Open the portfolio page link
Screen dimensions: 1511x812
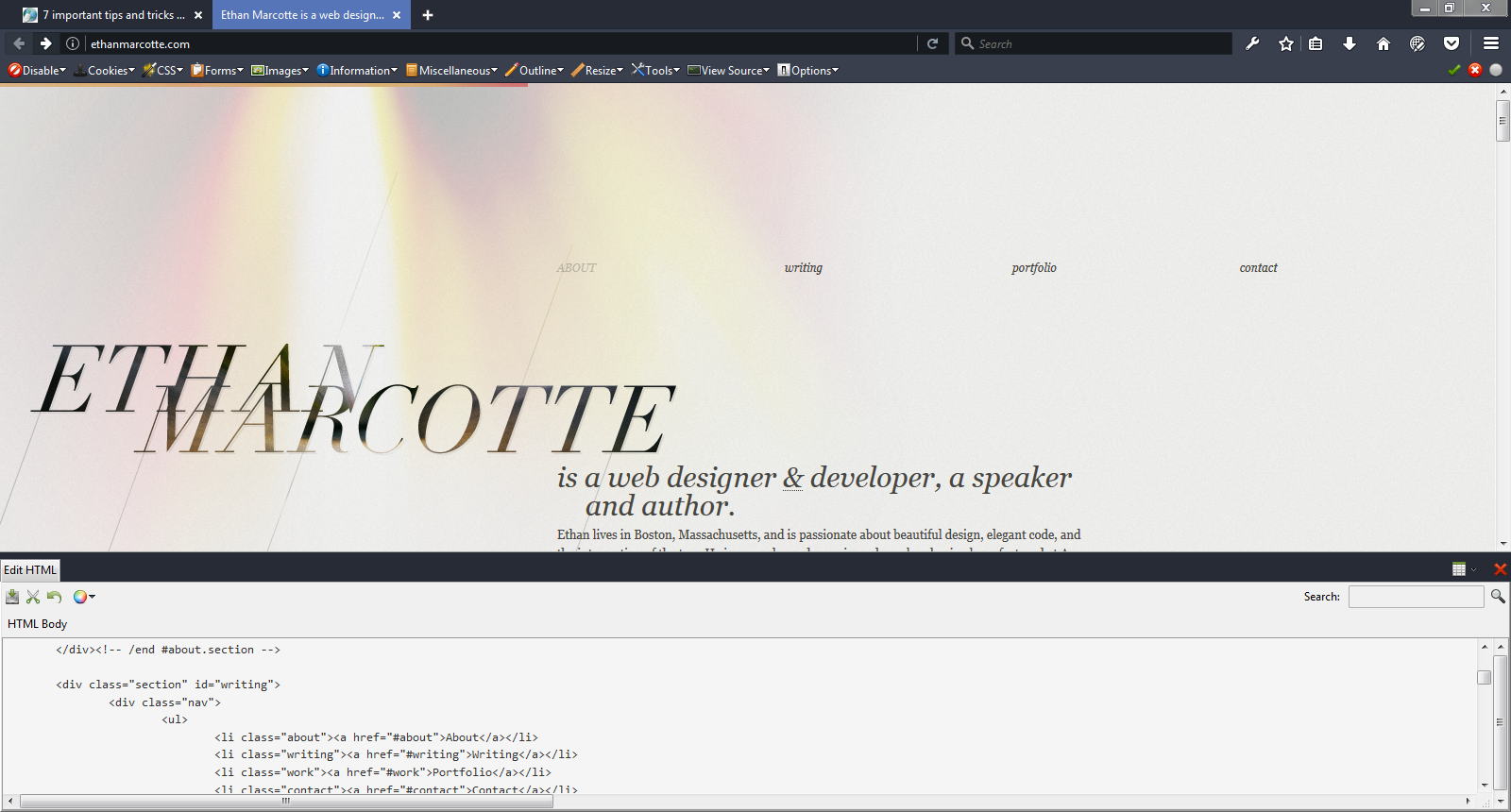(1034, 268)
